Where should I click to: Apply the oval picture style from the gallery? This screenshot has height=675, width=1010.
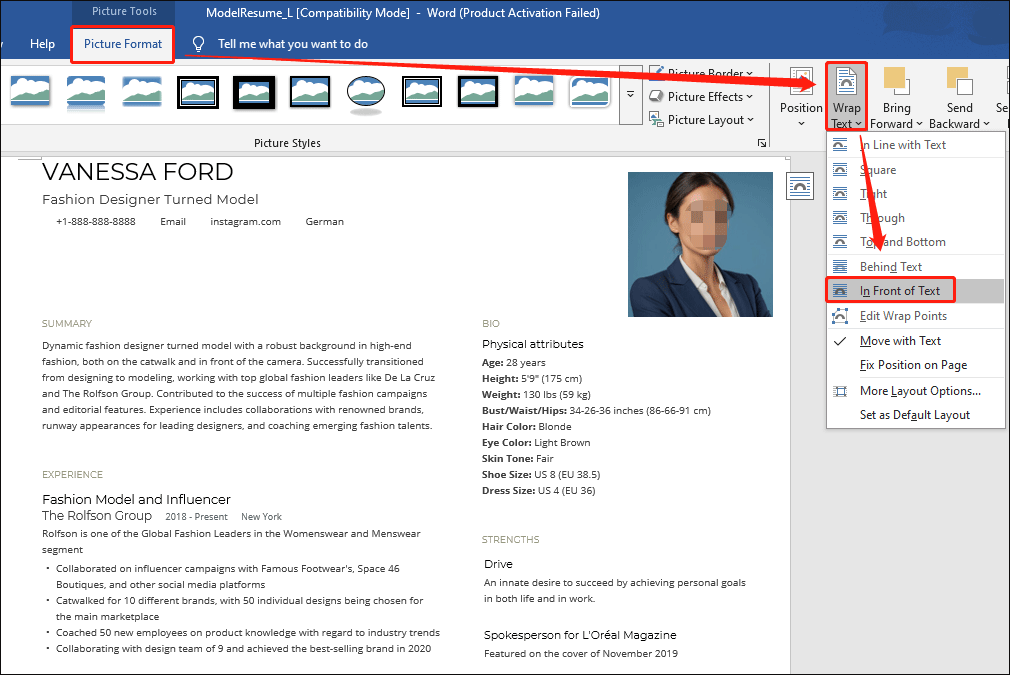pyautogui.click(x=365, y=91)
